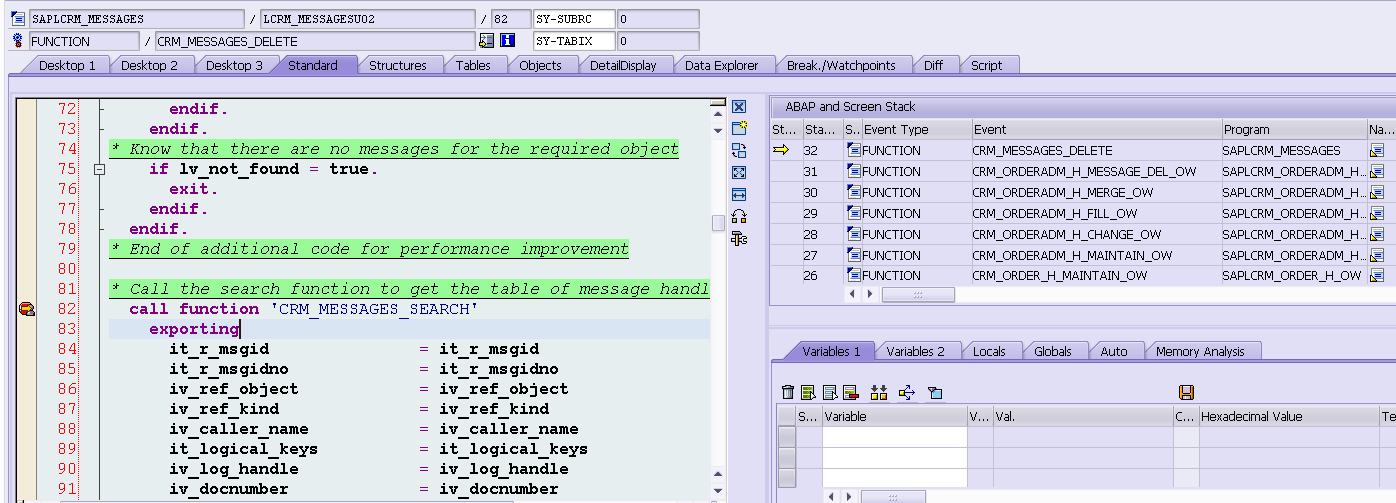Click the yellow current-position arrow in stack row 32

point(782,150)
